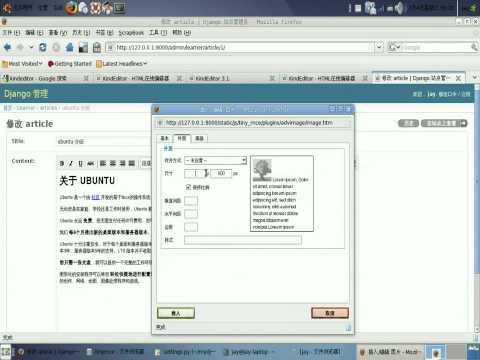
Task: Click the green Insert button in image dialog
Action: (176, 313)
